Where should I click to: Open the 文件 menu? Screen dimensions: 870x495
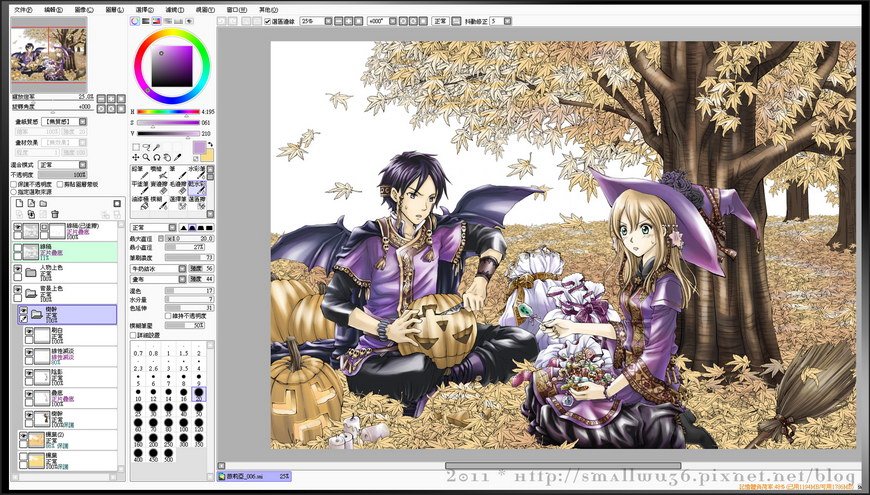click(x=23, y=10)
